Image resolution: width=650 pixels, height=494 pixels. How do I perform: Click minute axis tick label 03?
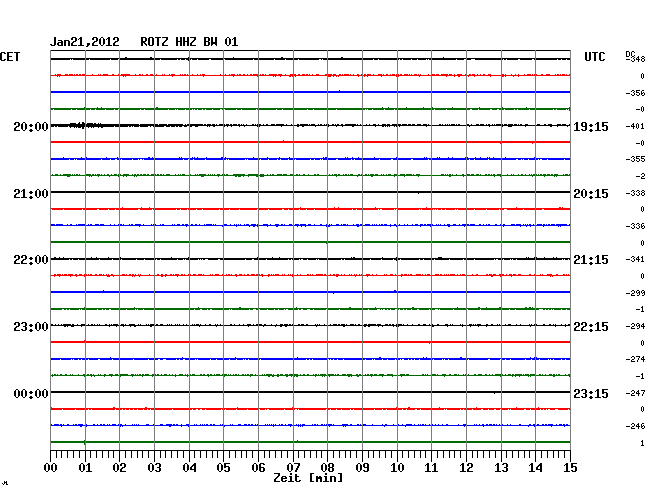pos(154,468)
